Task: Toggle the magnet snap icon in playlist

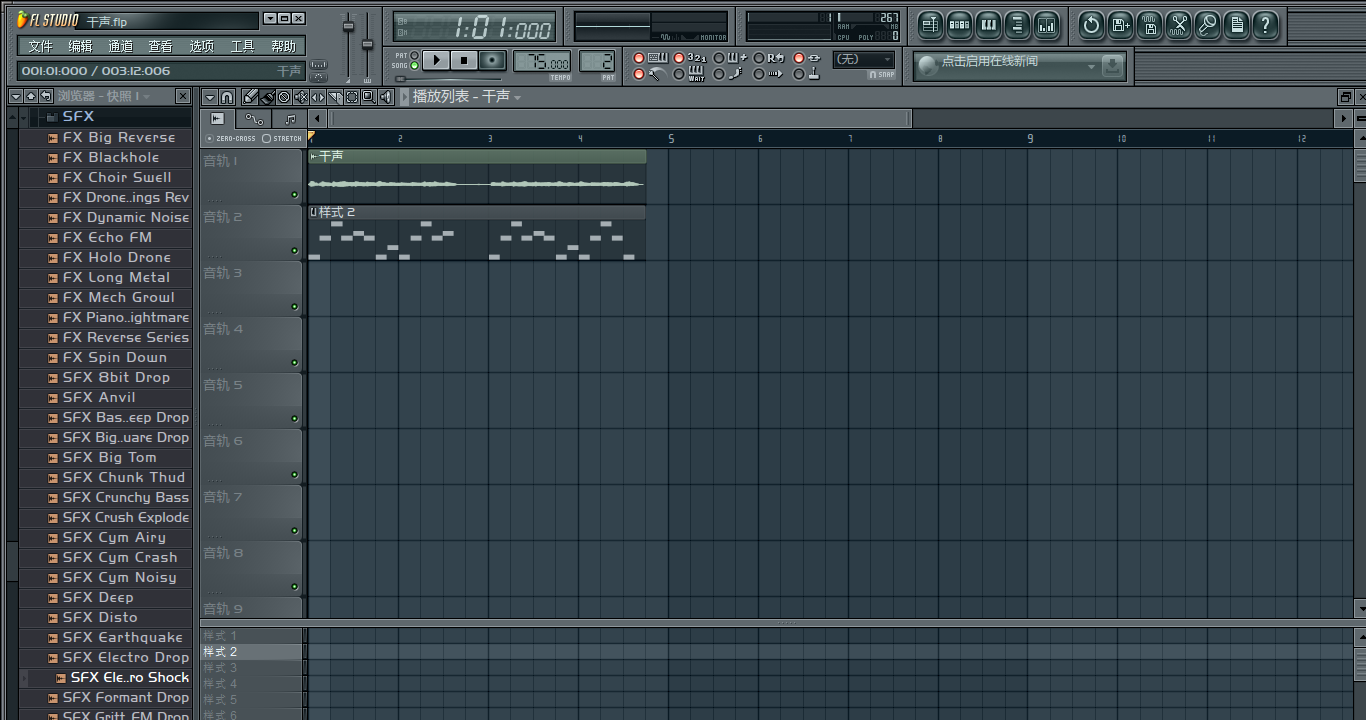Action: (x=227, y=97)
